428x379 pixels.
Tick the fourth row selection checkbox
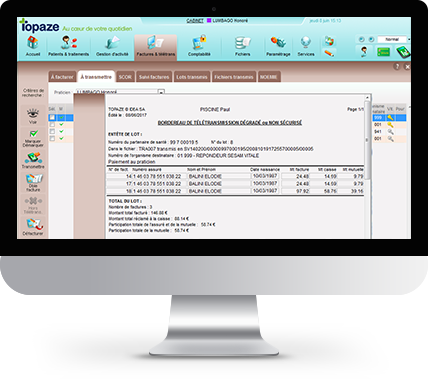52,138
